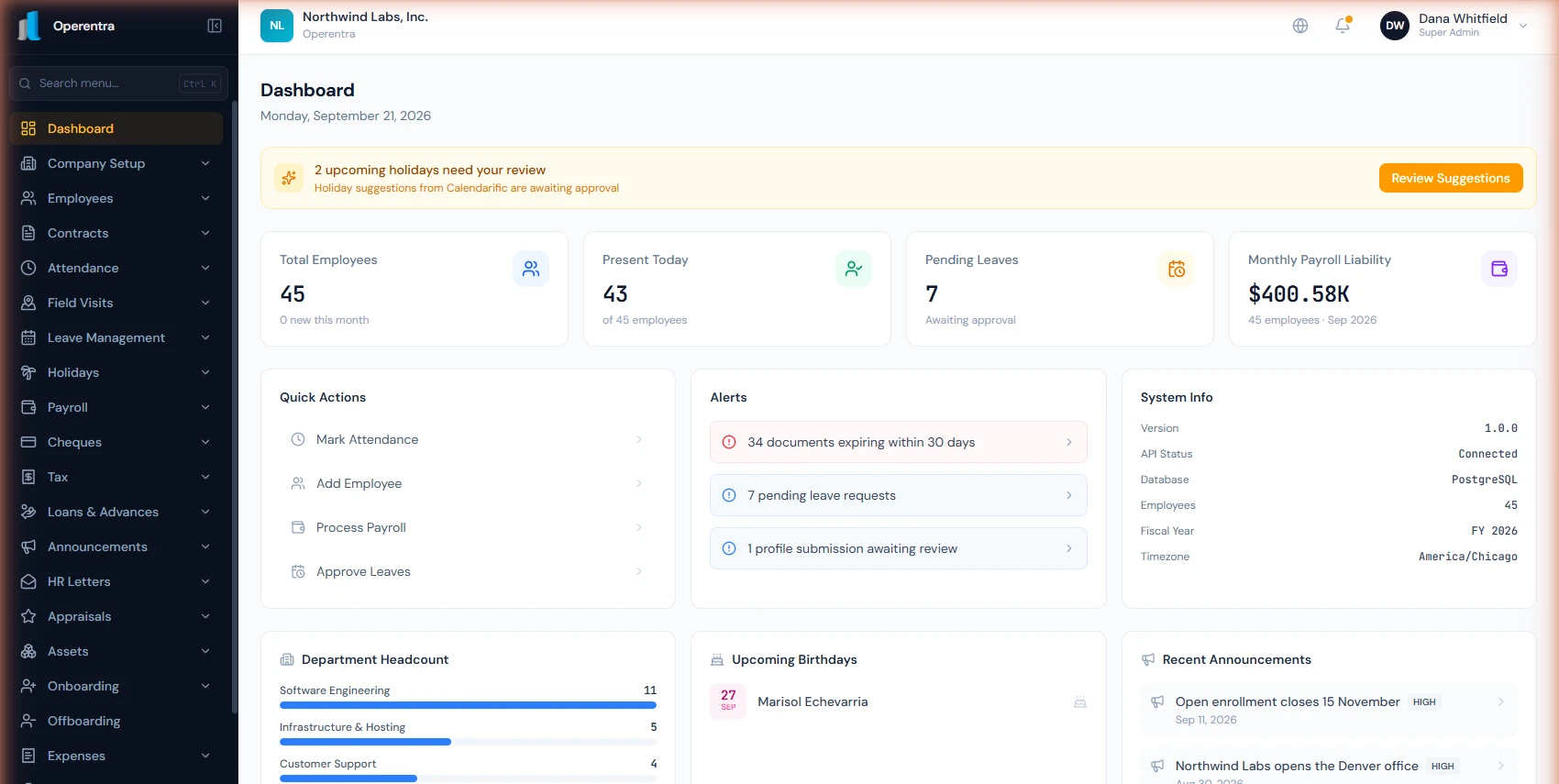Open the 34 documents expiring alert
Image resolution: width=1559 pixels, height=784 pixels.
(899, 442)
